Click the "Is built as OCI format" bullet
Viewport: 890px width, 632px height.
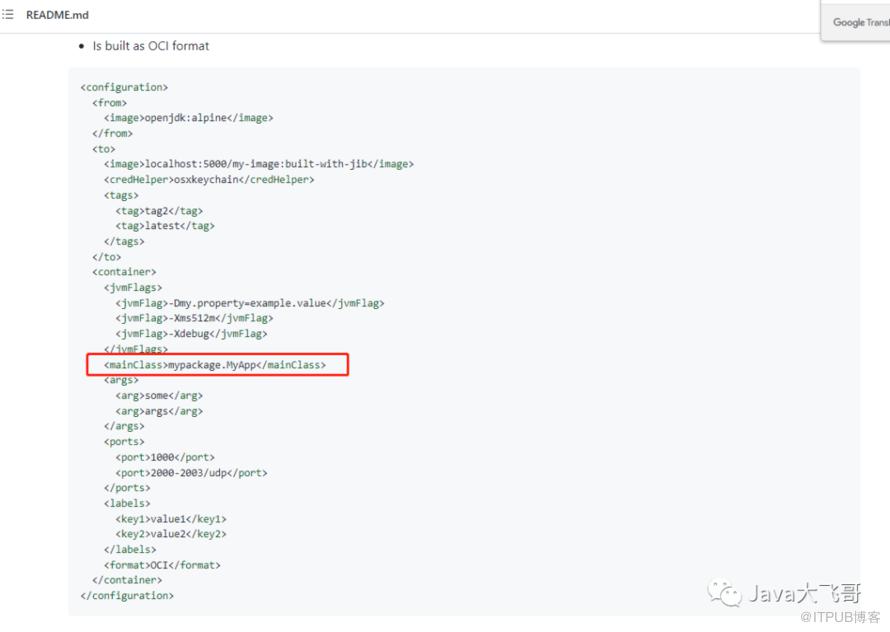150,46
